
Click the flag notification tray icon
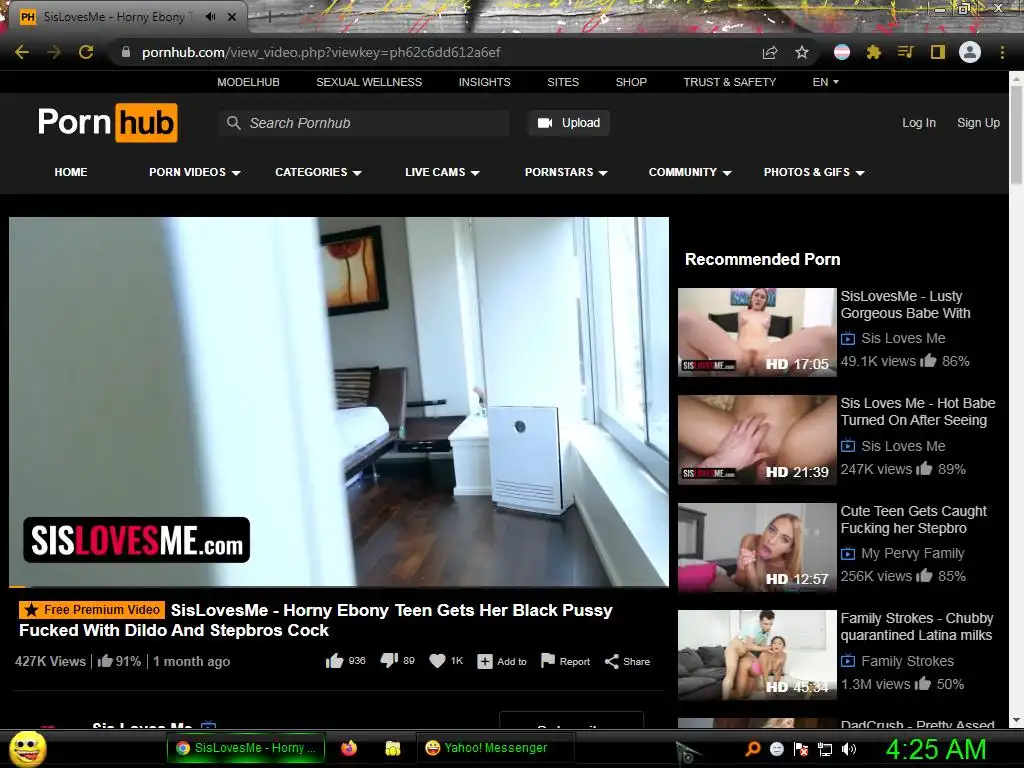click(x=801, y=749)
